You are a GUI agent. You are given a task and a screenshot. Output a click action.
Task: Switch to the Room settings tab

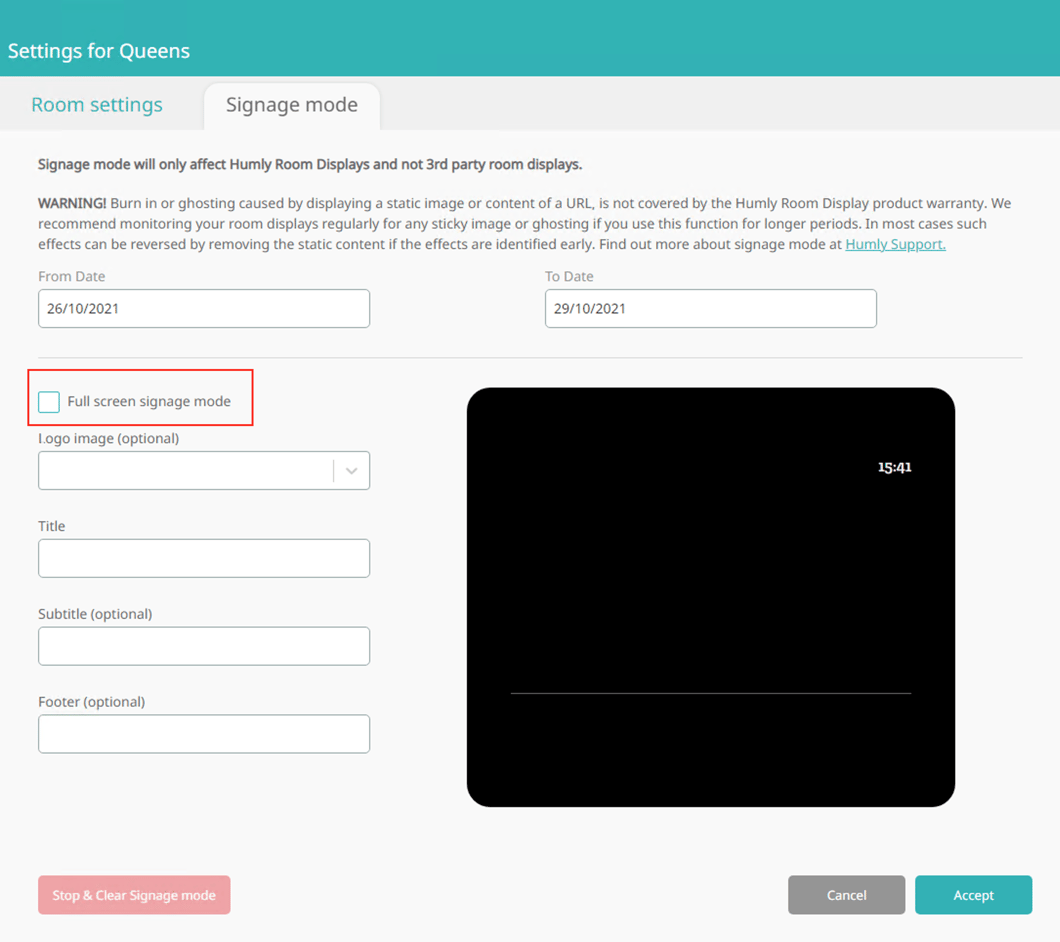[97, 105]
